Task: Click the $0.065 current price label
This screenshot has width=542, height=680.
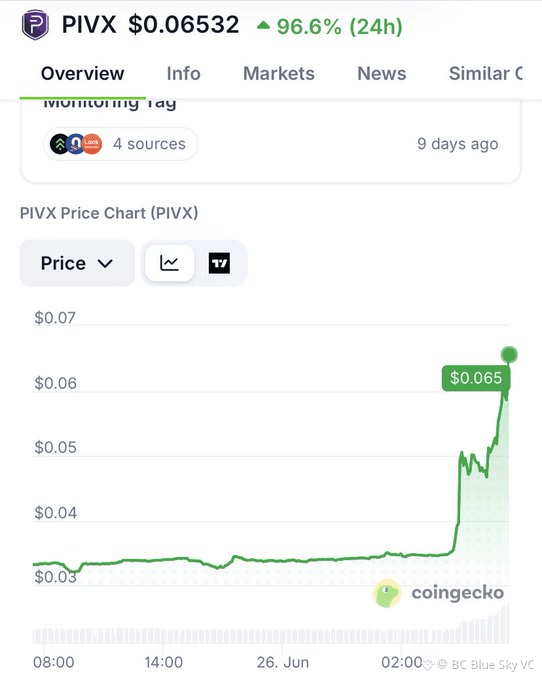Action: click(476, 378)
